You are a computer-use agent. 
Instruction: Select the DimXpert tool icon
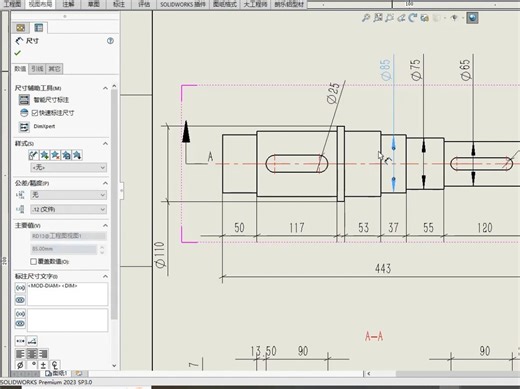(x=24, y=127)
